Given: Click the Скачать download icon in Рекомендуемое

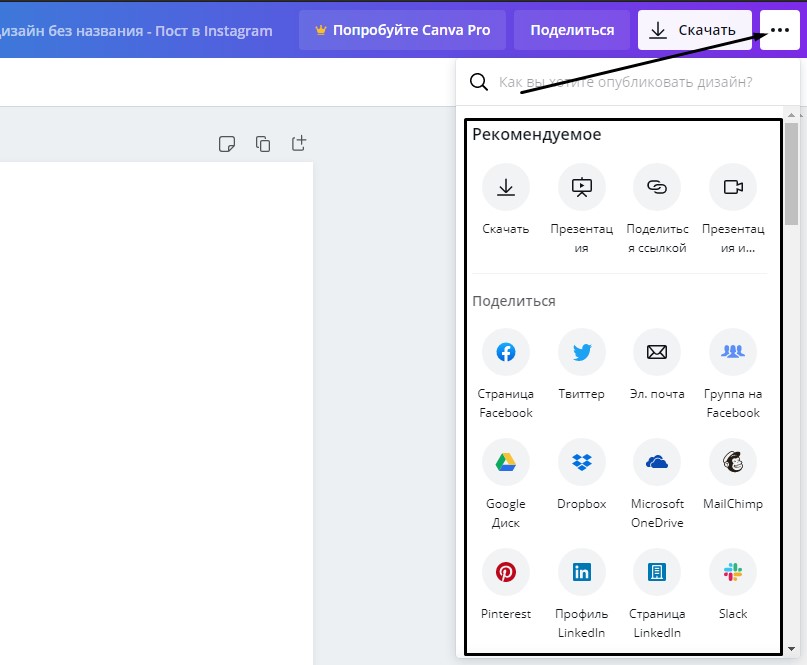Looking at the screenshot, I should point(505,187).
